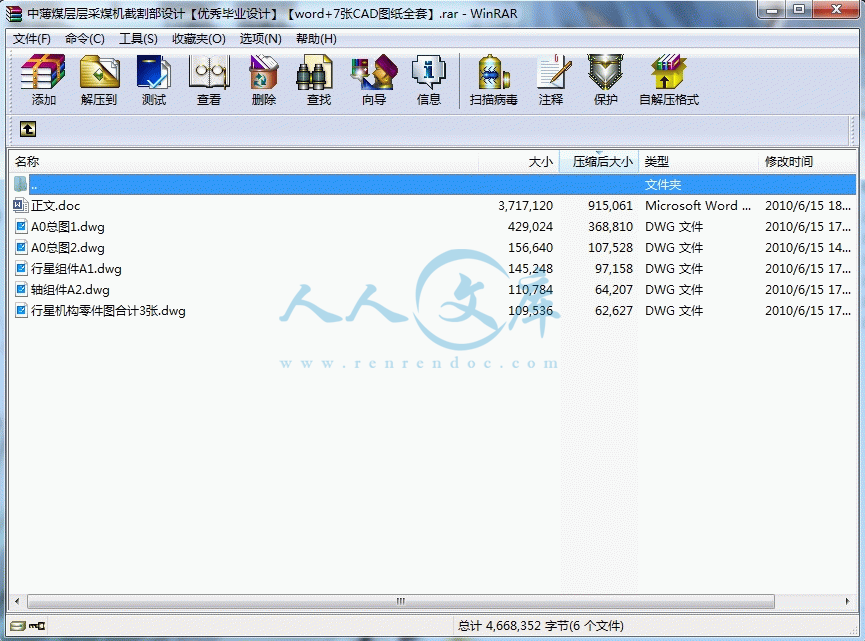
Task: Open the 工具(S) menu
Action: pos(138,39)
